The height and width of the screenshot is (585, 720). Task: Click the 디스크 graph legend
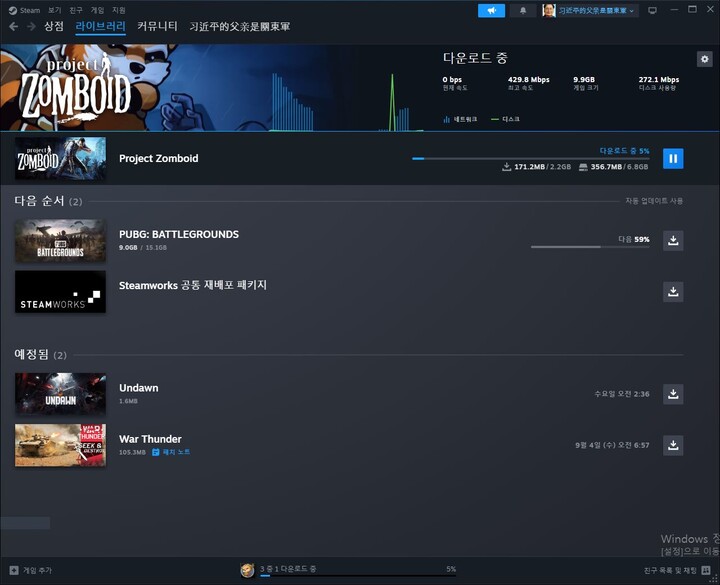(x=505, y=119)
